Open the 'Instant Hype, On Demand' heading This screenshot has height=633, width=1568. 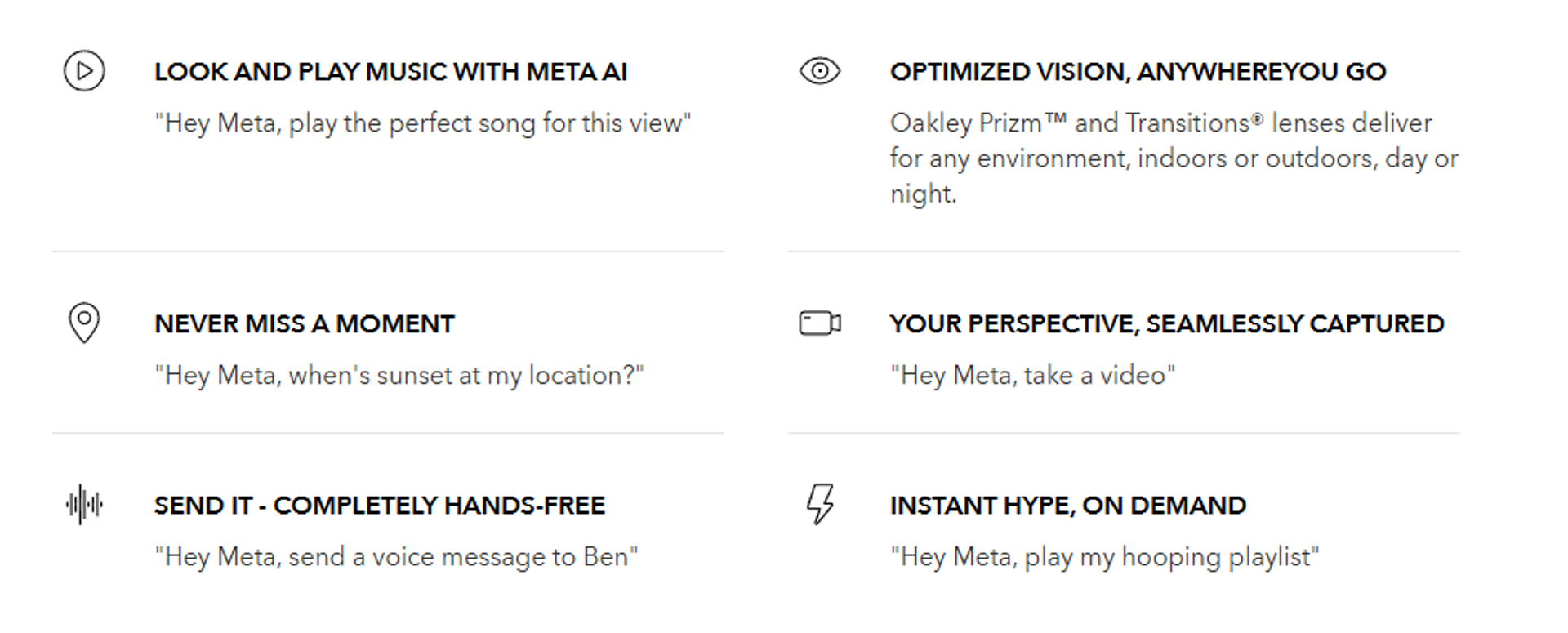tap(1067, 506)
